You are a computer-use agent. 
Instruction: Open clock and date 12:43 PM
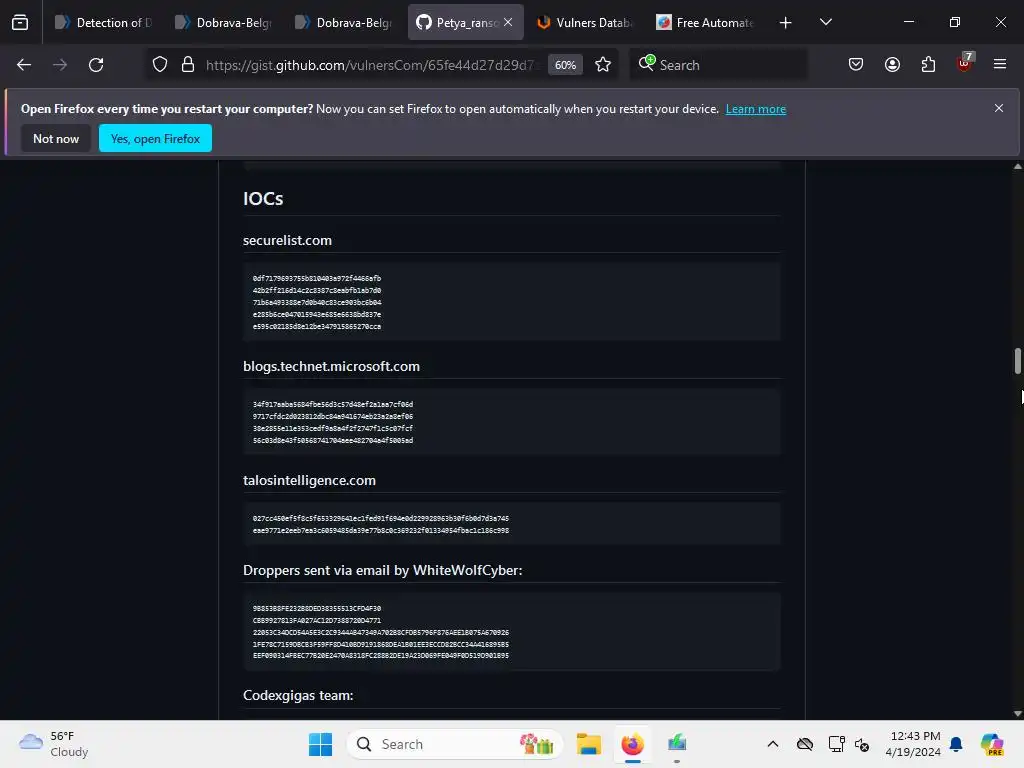(913, 744)
